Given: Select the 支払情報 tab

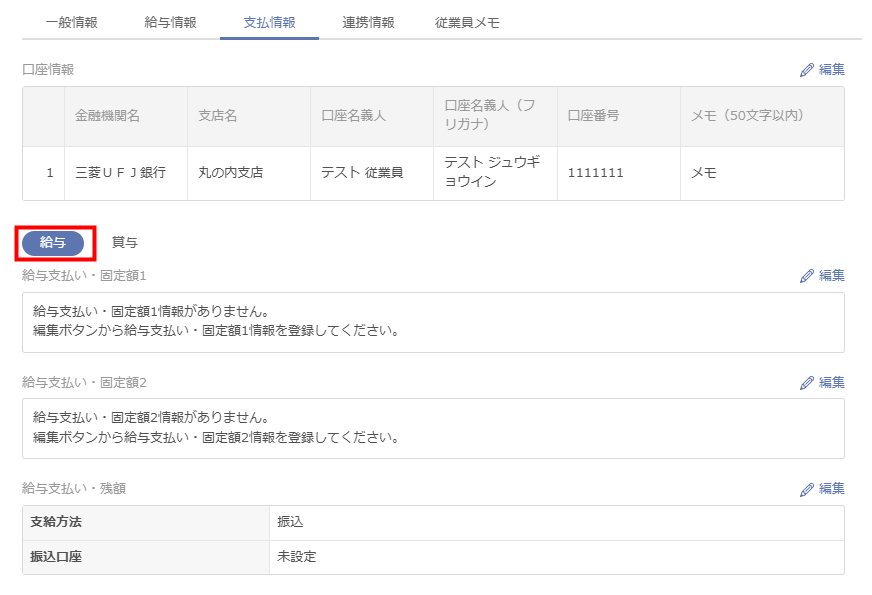Looking at the screenshot, I should click(269, 22).
